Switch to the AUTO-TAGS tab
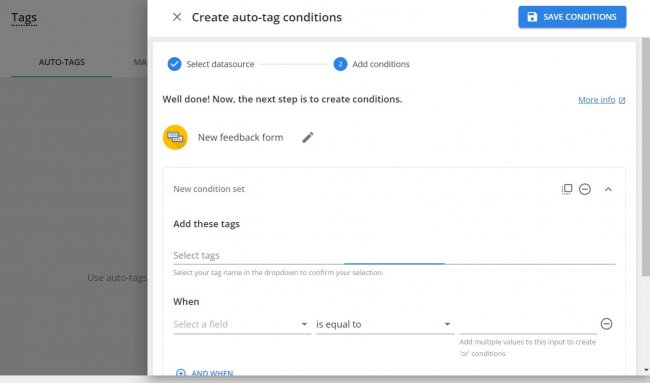Image resolution: width=650 pixels, height=383 pixels. (x=62, y=62)
